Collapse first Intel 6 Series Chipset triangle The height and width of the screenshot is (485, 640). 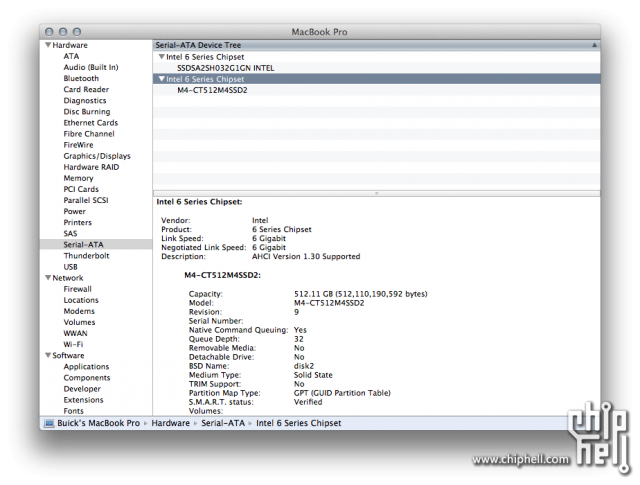pos(162,57)
